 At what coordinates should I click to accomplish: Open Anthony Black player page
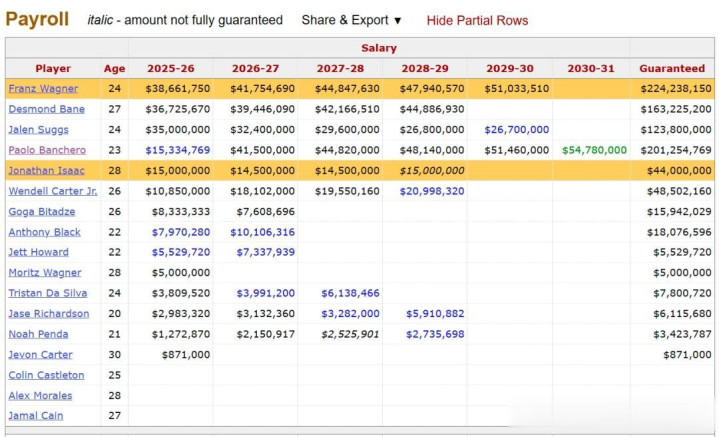(x=44, y=232)
